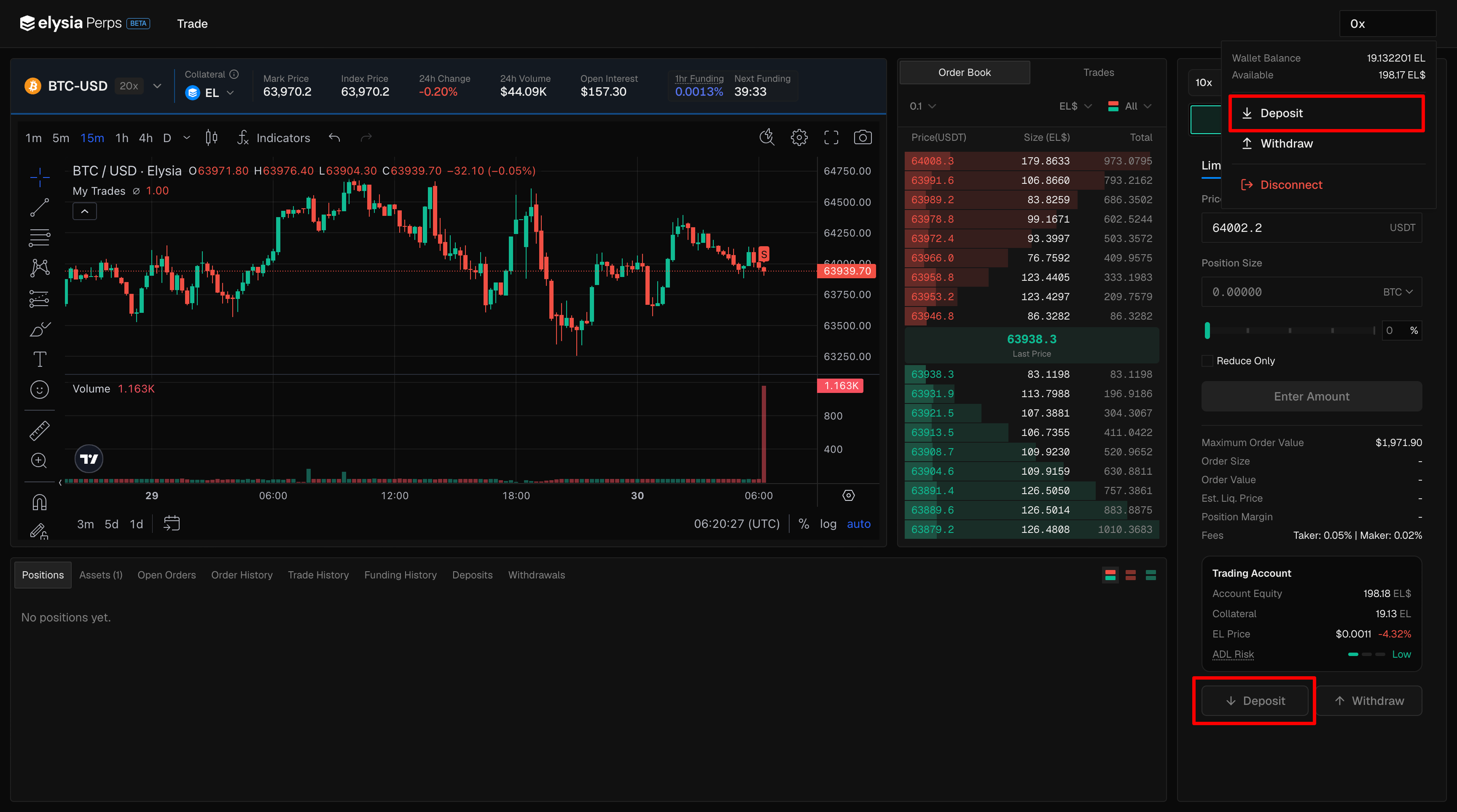Screen dimensions: 1457x812
Task: Expand more timeframe options chevron
Action: click(x=187, y=138)
